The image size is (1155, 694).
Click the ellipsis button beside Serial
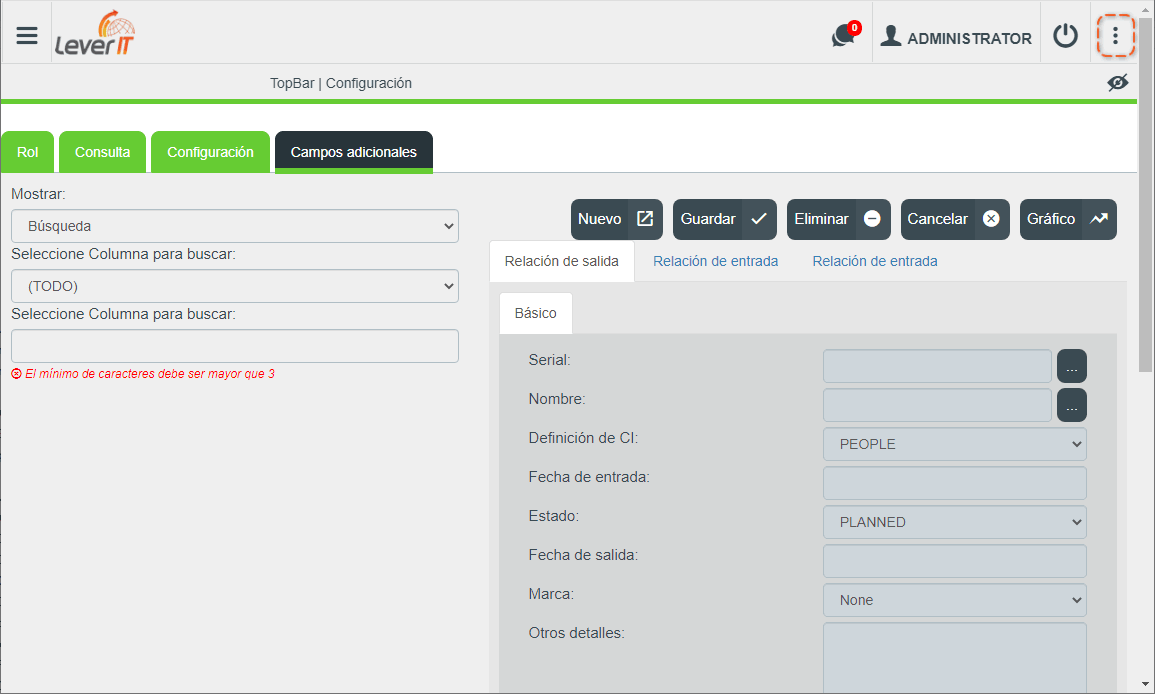click(1072, 366)
